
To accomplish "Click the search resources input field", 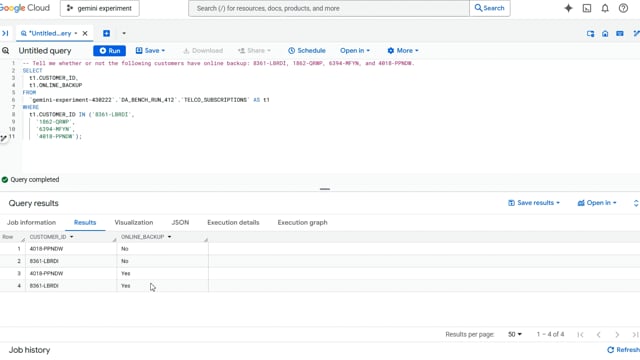I will 329,8.
